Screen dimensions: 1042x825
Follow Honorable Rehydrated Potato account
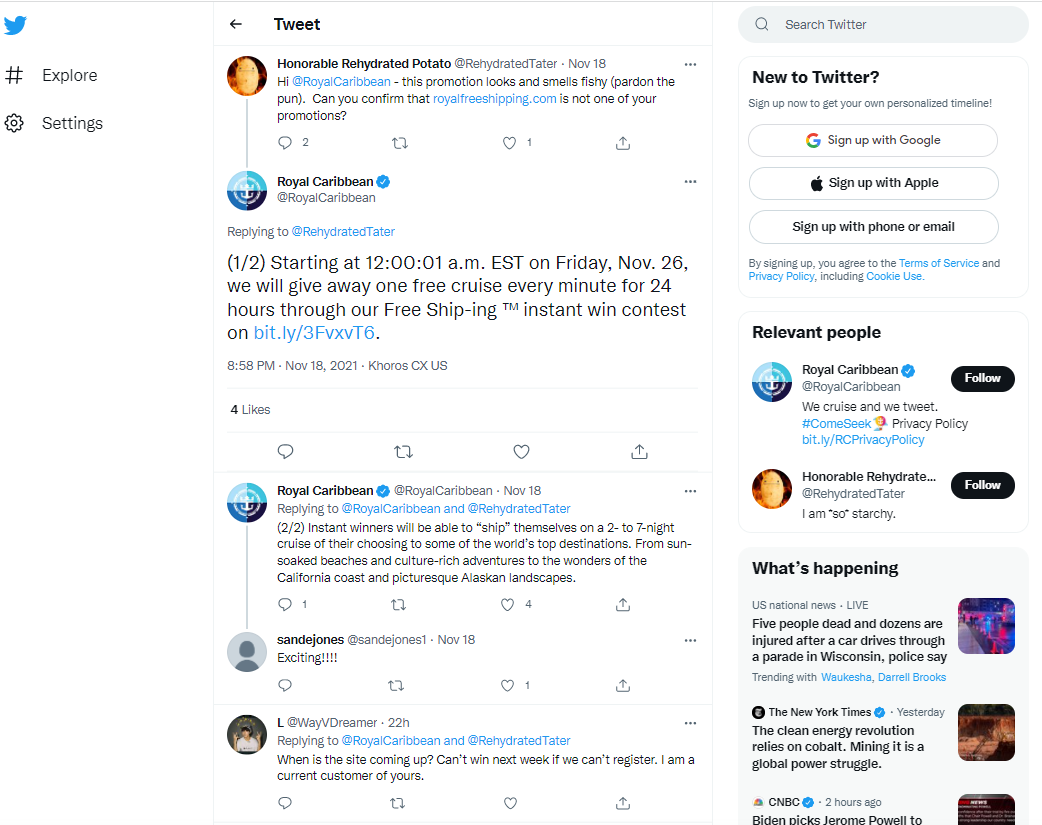tap(982, 485)
